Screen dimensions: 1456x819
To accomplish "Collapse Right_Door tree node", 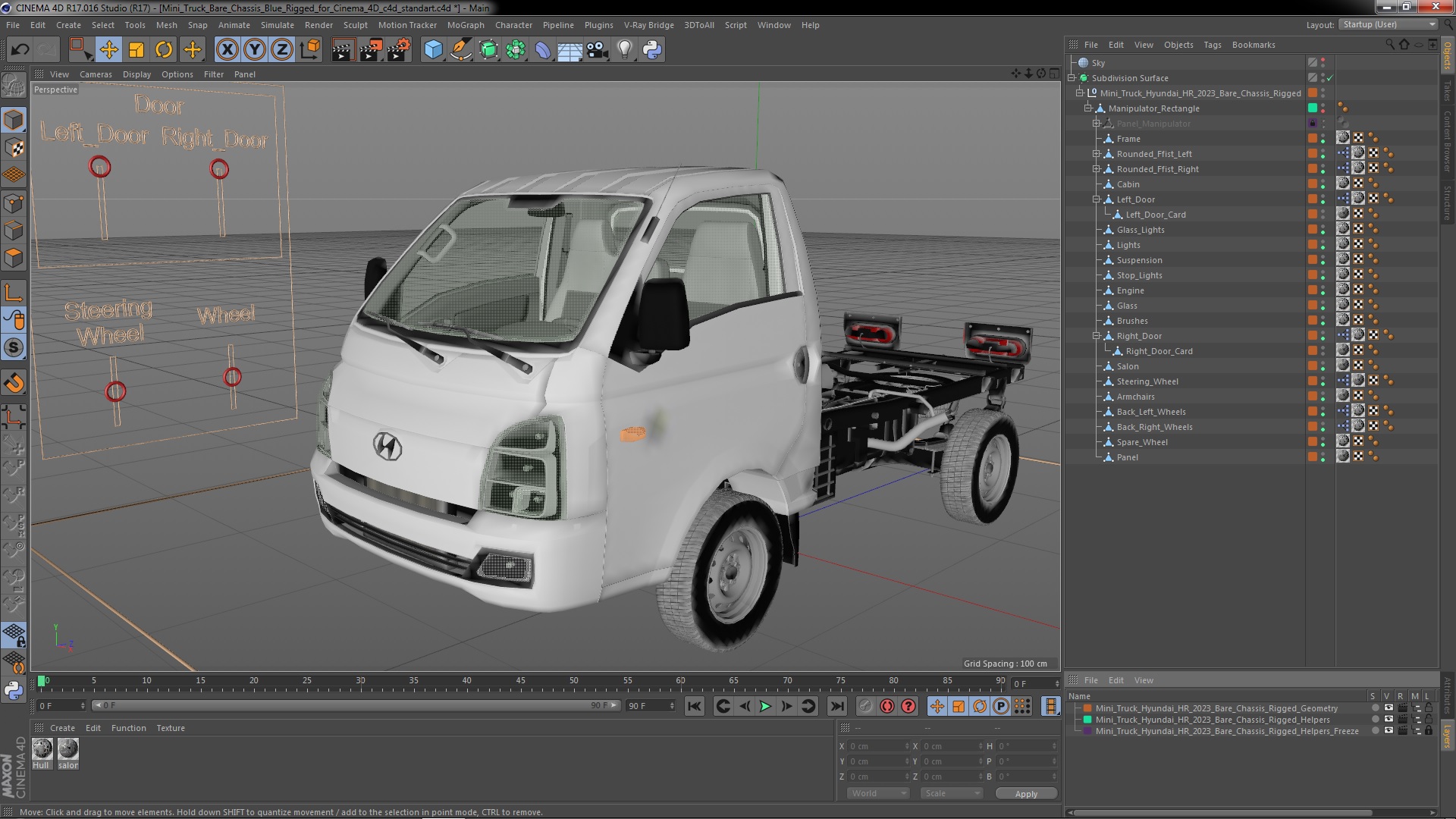I will point(1097,336).
